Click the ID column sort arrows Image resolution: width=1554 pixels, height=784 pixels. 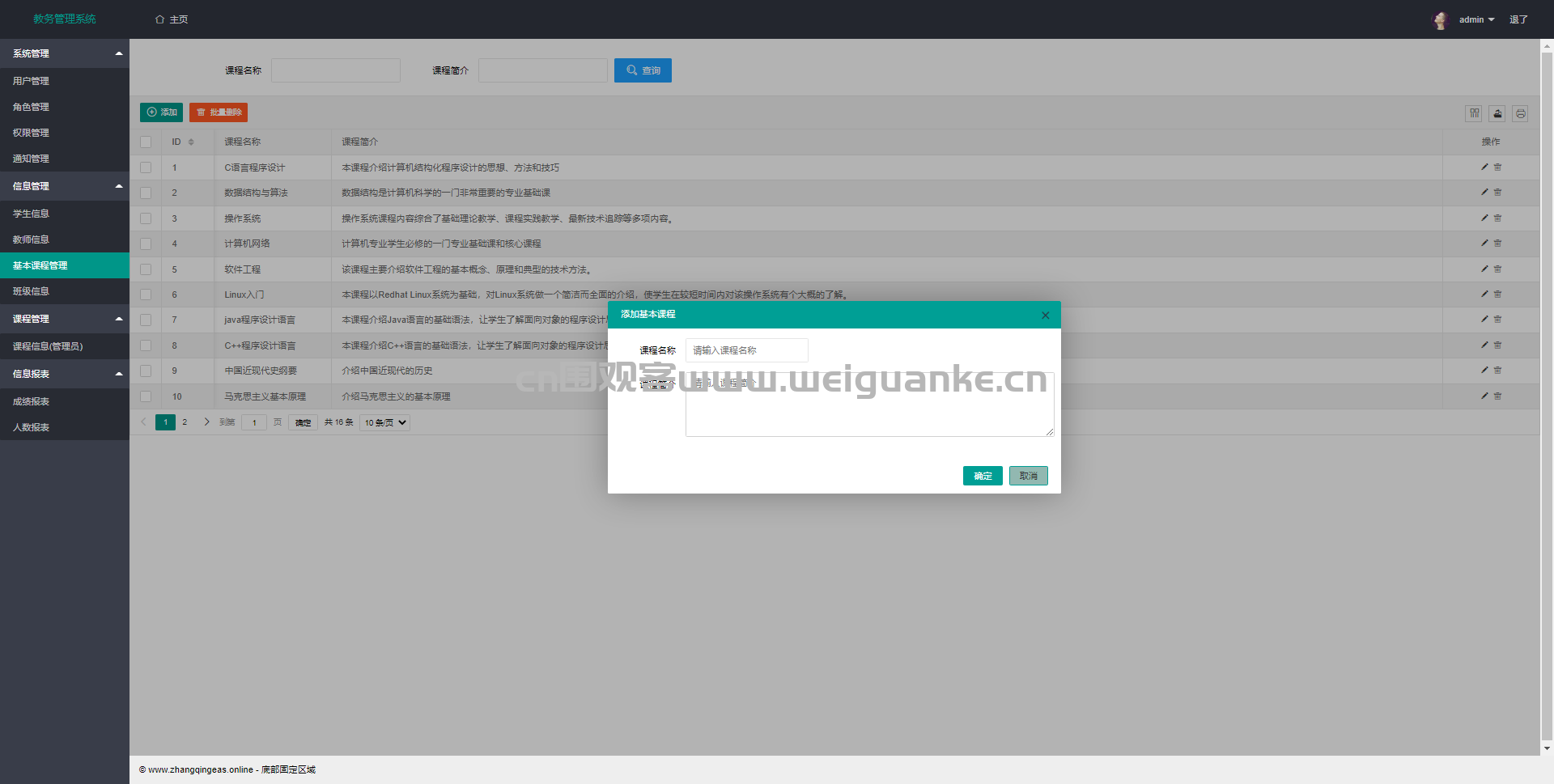pyautogui.click(x=191, y=142)
